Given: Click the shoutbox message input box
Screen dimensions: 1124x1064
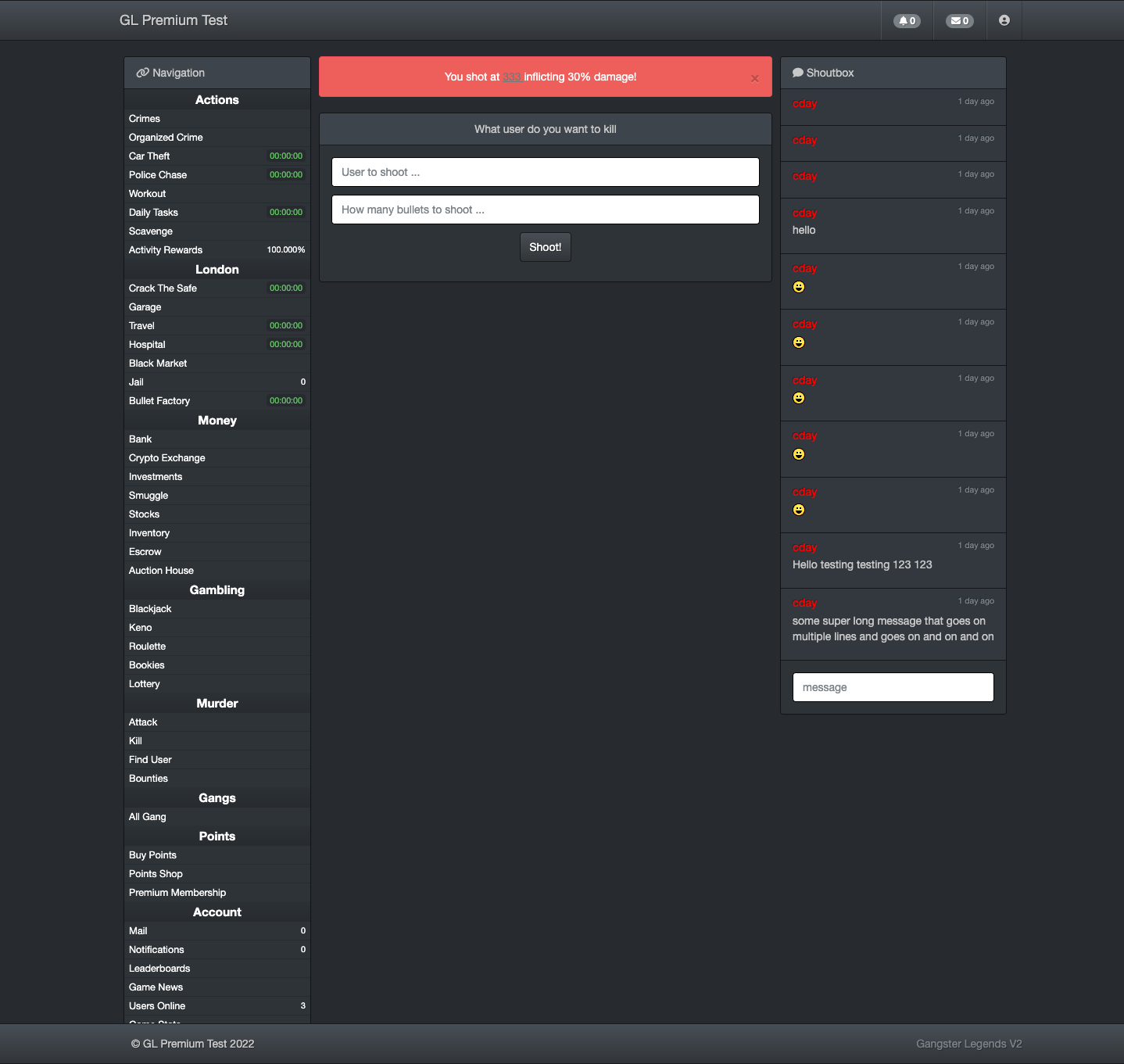Looking at the screenshot, I should click(893, 687).
